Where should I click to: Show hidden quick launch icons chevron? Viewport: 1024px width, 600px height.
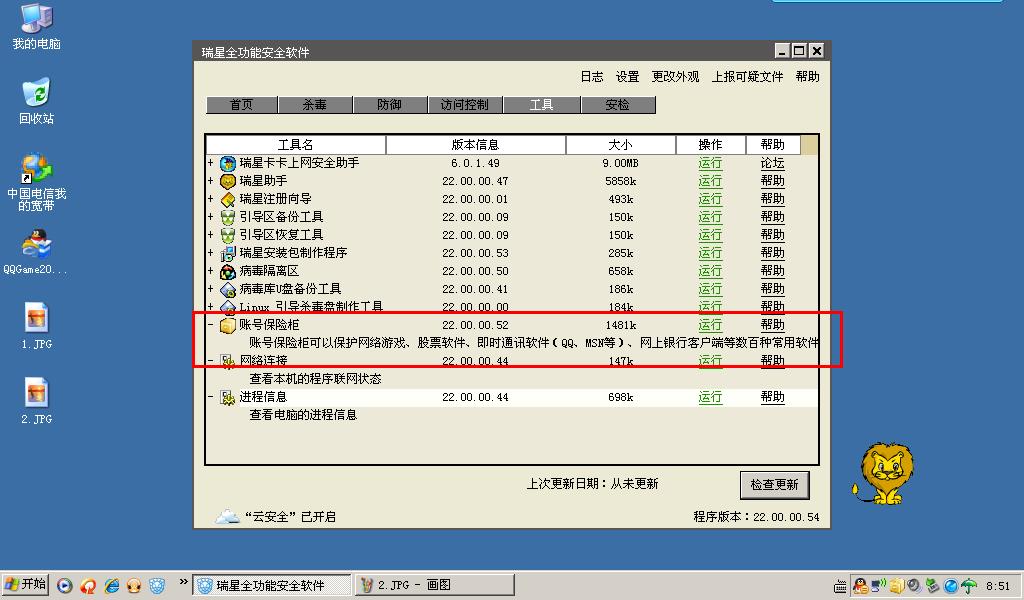point(184,582)
